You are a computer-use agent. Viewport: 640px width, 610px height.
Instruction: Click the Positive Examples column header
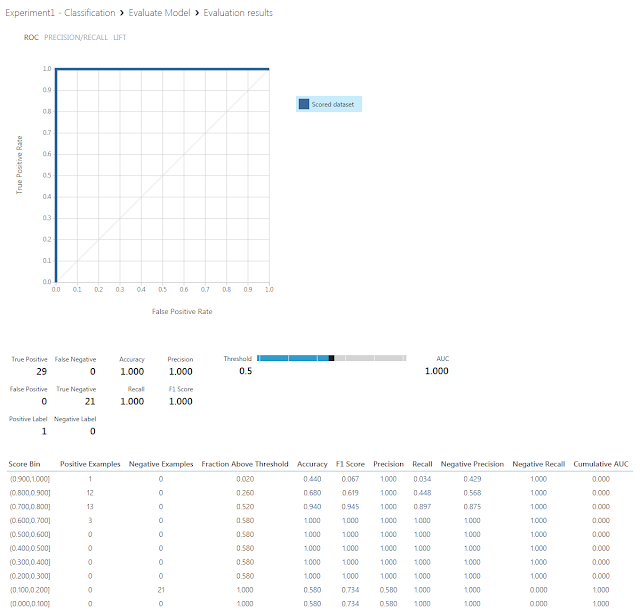[x=90, y=464]
